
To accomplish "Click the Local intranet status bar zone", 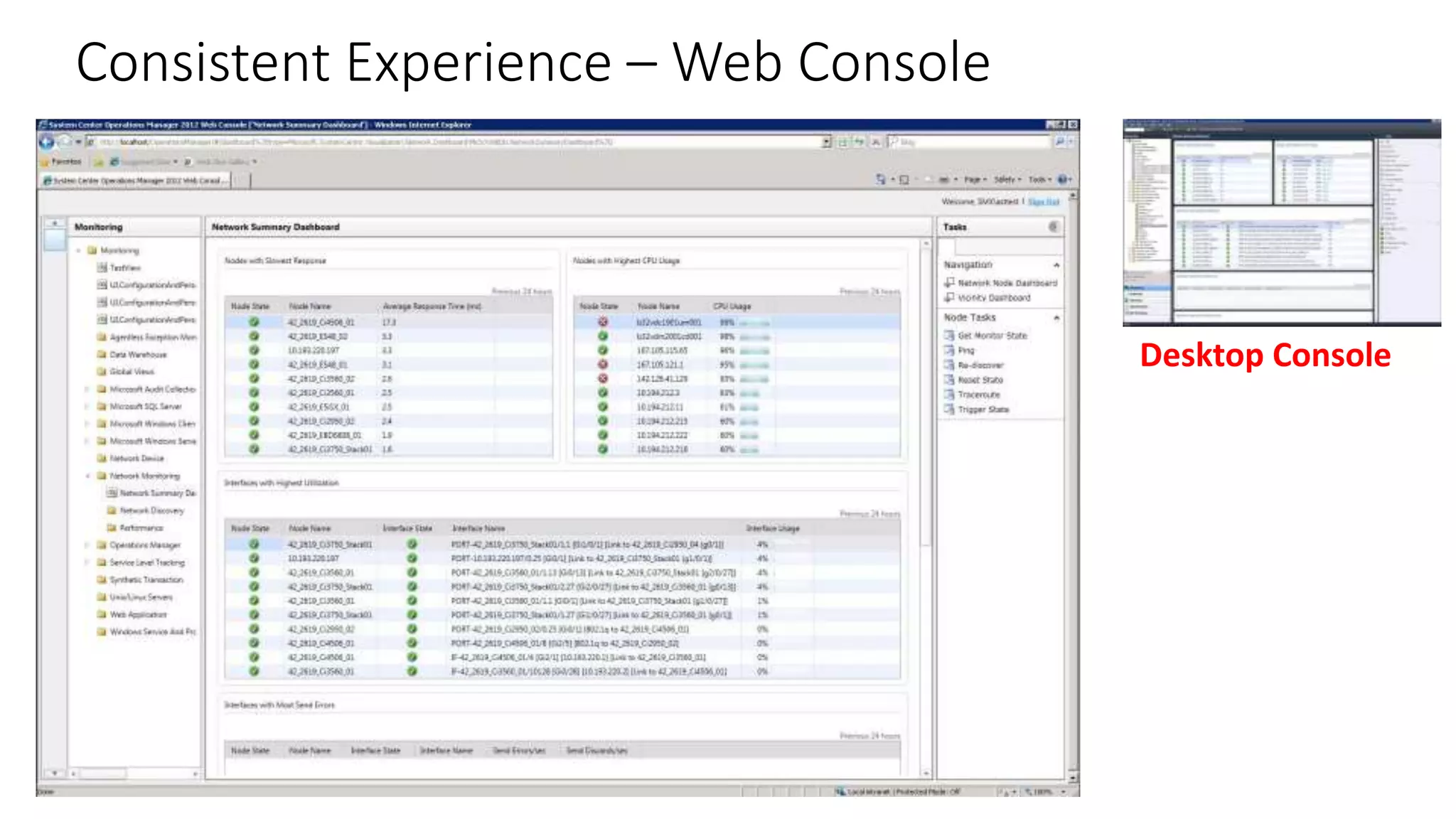I will point(897,791).
